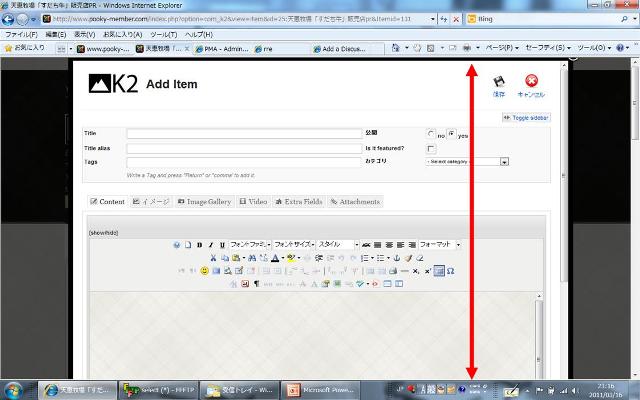Click the editor Help icon
Image resolution: width=640 pixels, height=400 pixels.
(176, 245)
